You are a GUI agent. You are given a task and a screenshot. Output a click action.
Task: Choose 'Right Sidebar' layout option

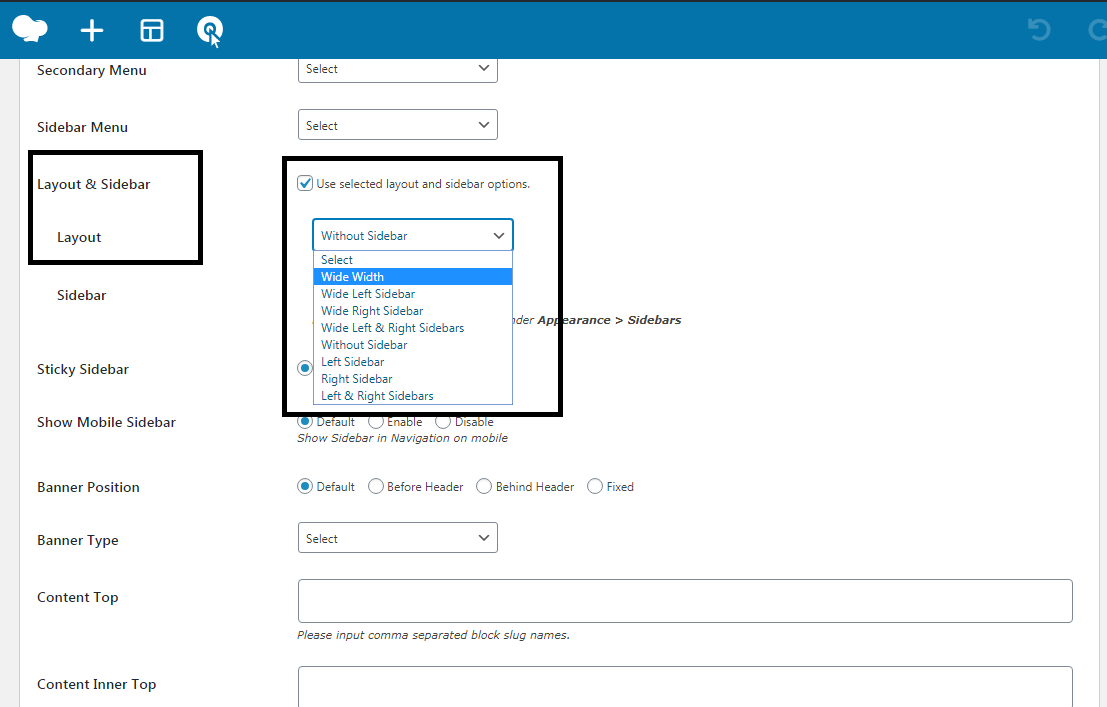coord(413,379)
